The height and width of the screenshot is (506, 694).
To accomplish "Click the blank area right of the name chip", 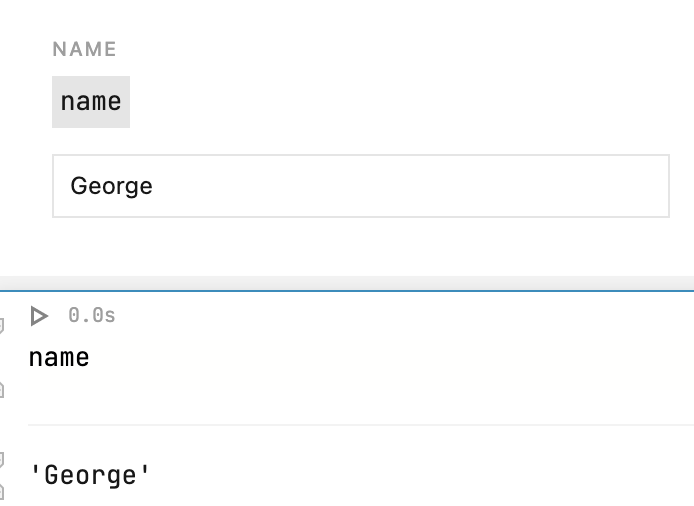I will (x=400, y=102).
